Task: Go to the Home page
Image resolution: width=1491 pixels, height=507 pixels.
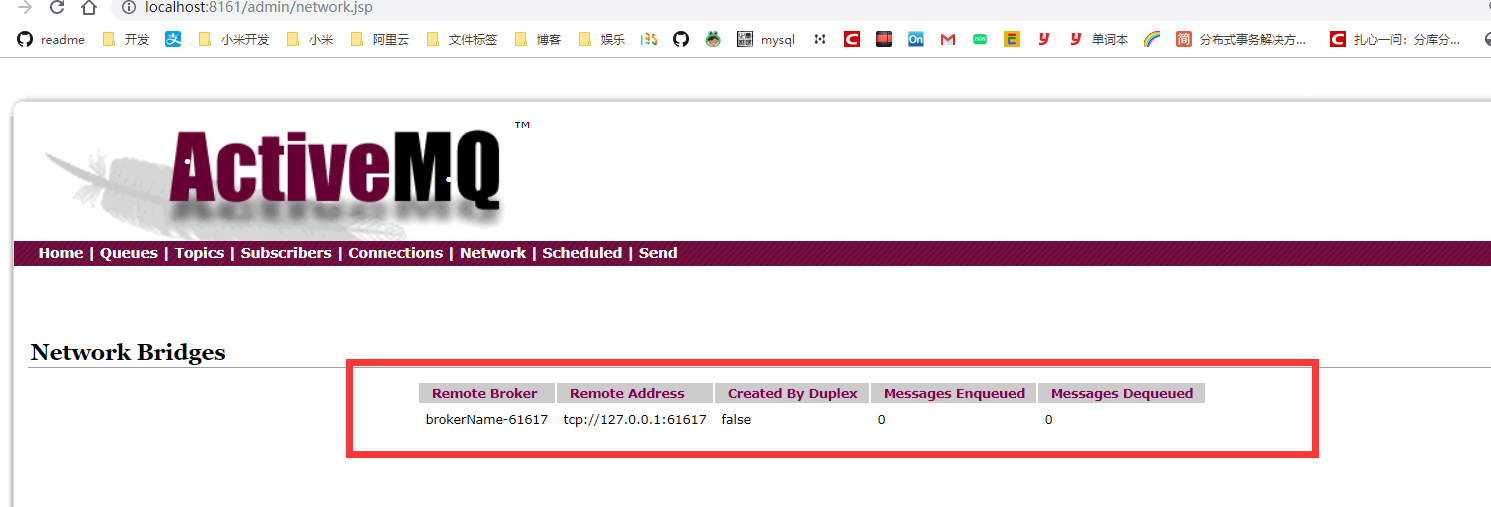Action: 61,253
